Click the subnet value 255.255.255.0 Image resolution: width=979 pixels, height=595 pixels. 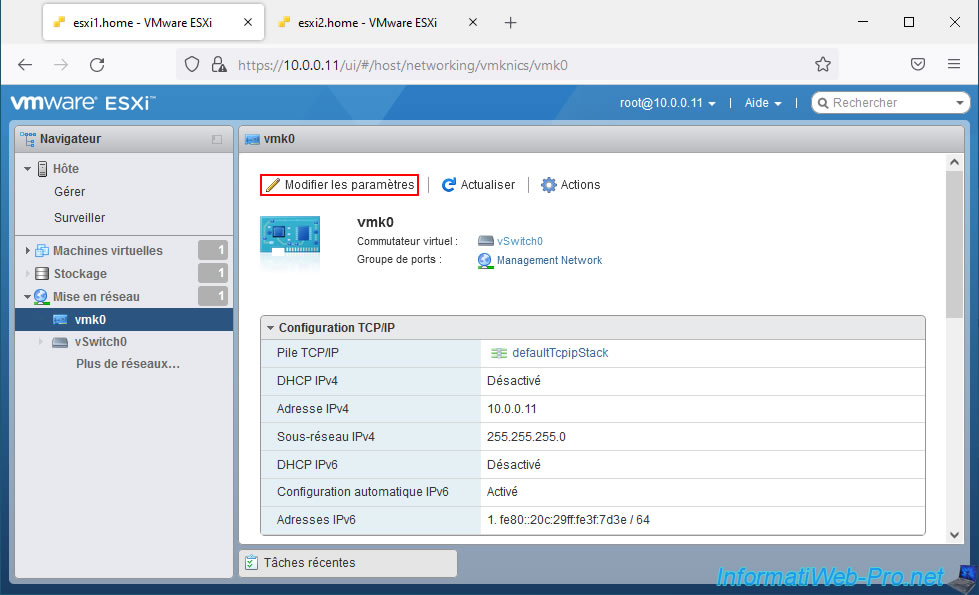pos(526,437)
